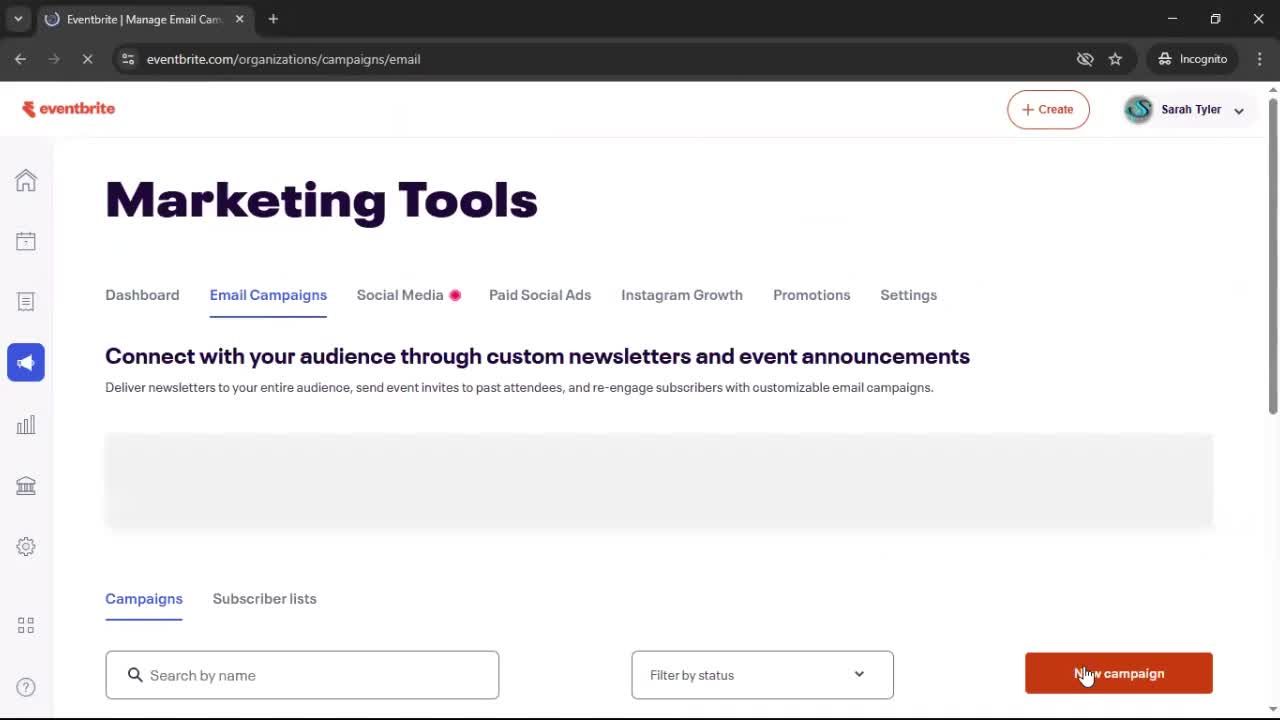
Task: Click the browser back arrow
Action: point(20,59)
